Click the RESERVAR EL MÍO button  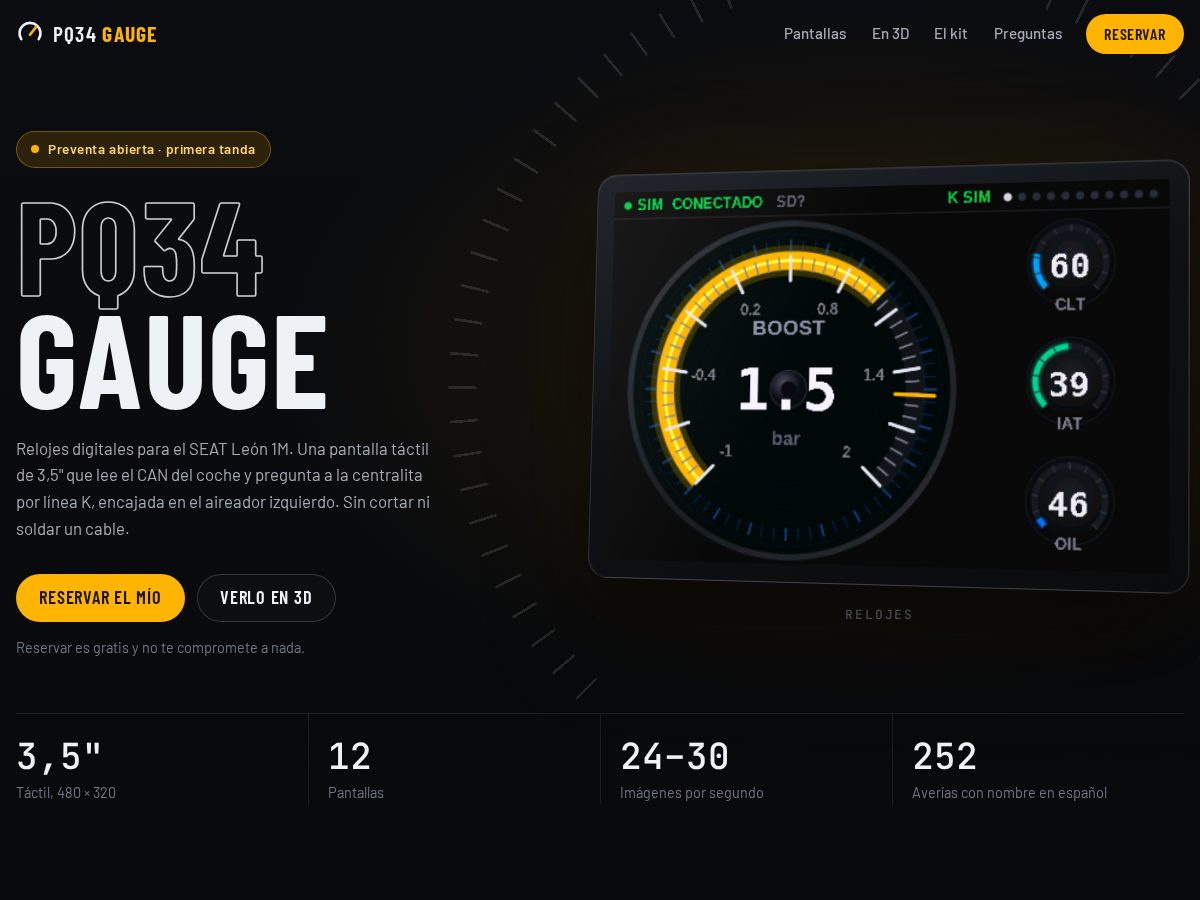pyautogui.click(x=100, y=598)
